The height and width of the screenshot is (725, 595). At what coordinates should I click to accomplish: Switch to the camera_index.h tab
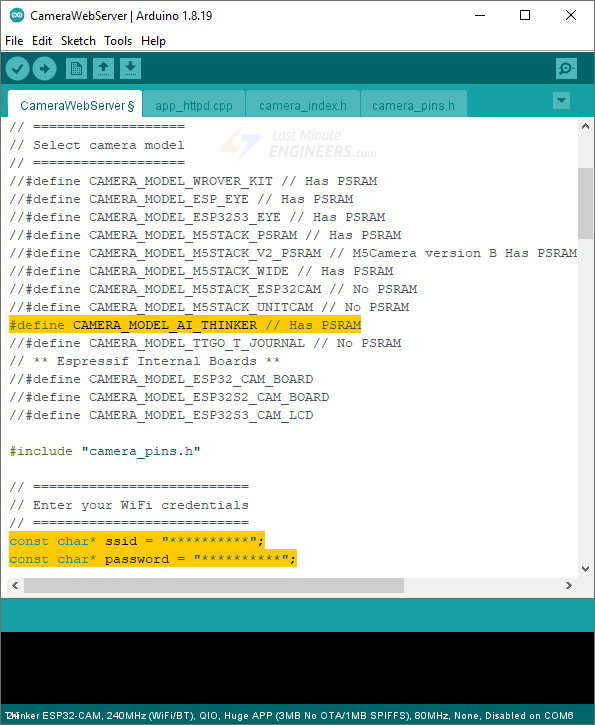(303, 106)
